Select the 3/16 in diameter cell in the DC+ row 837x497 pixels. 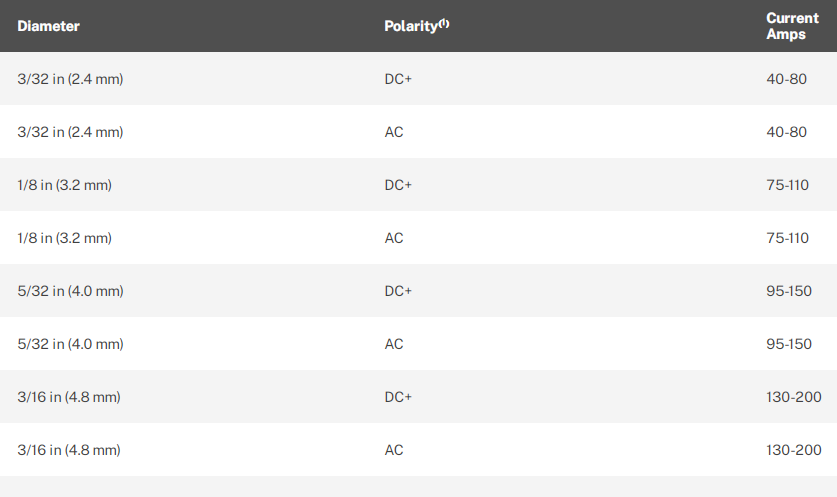pyautogui.click(x=69, y=397)
